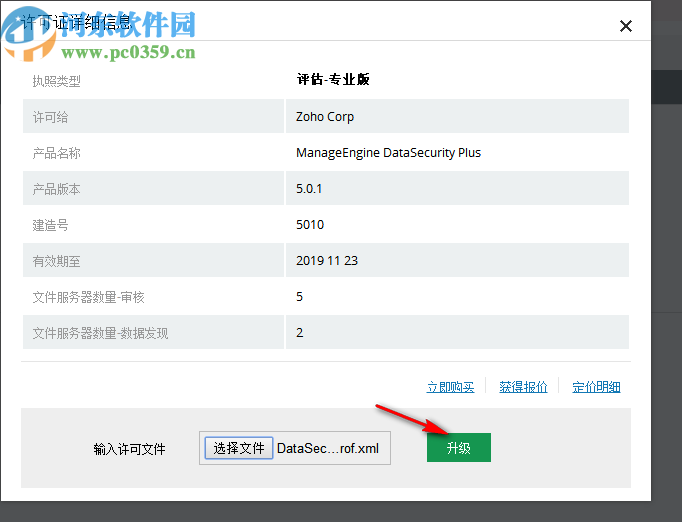Select the Zoho Corp licensee value
The width and height of the screenshot is (682, 522).
pos(325,117)
